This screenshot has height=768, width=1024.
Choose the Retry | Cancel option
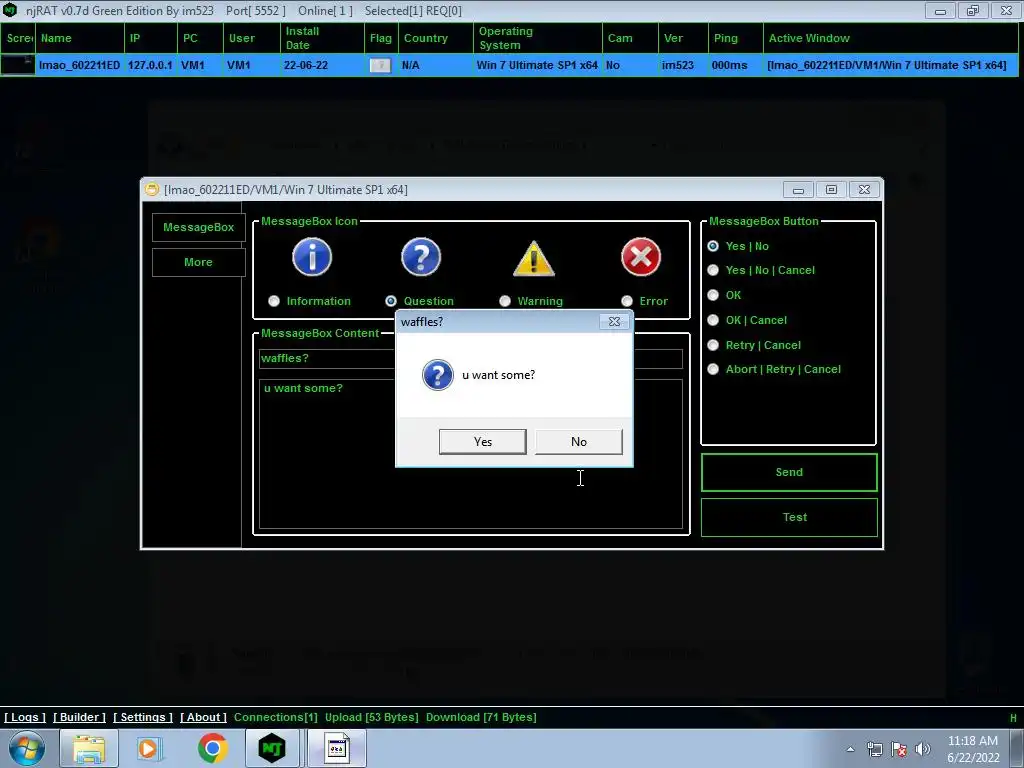[x=713, y=345]
